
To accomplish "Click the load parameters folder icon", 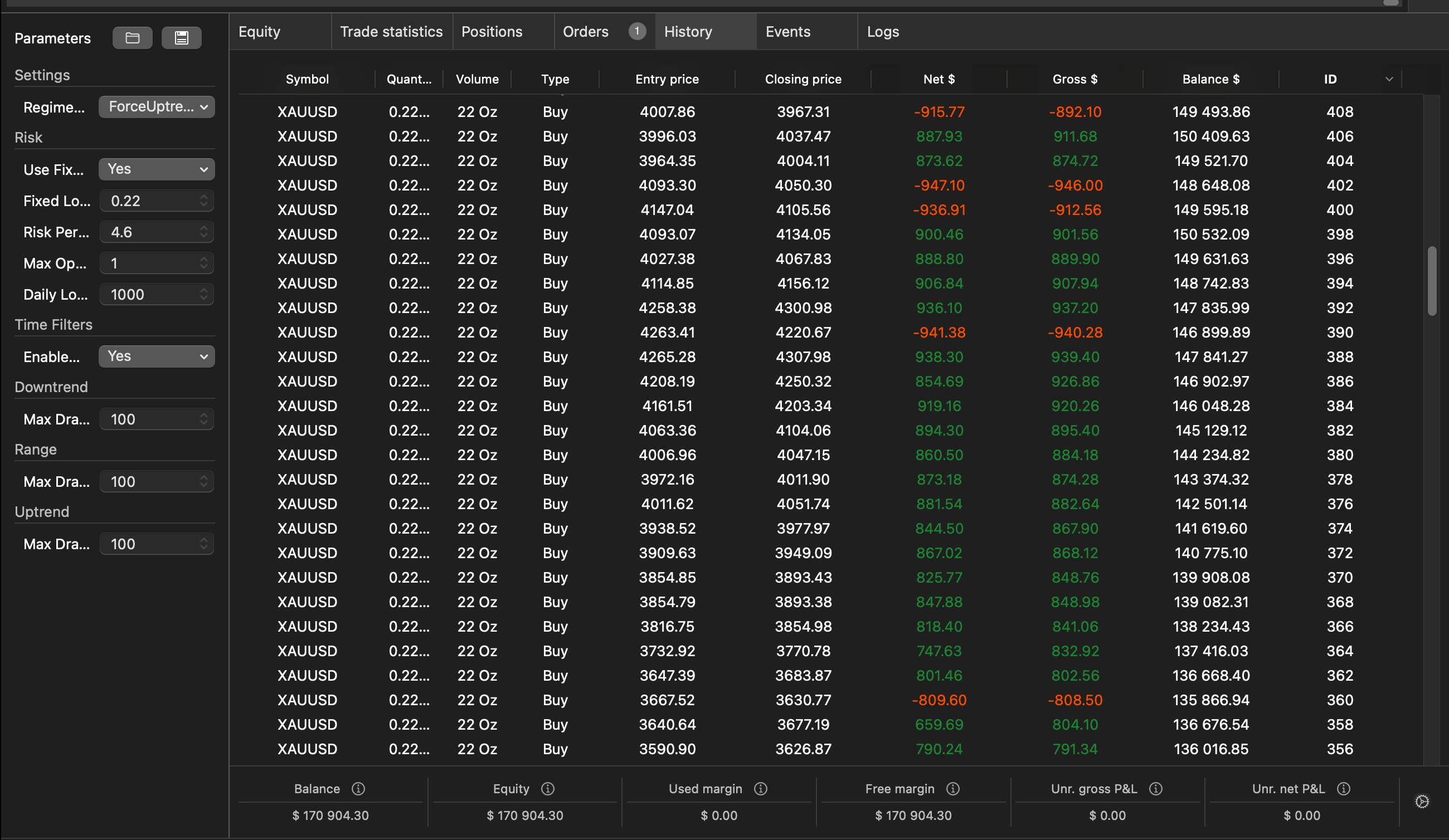I will pos(132,38).
